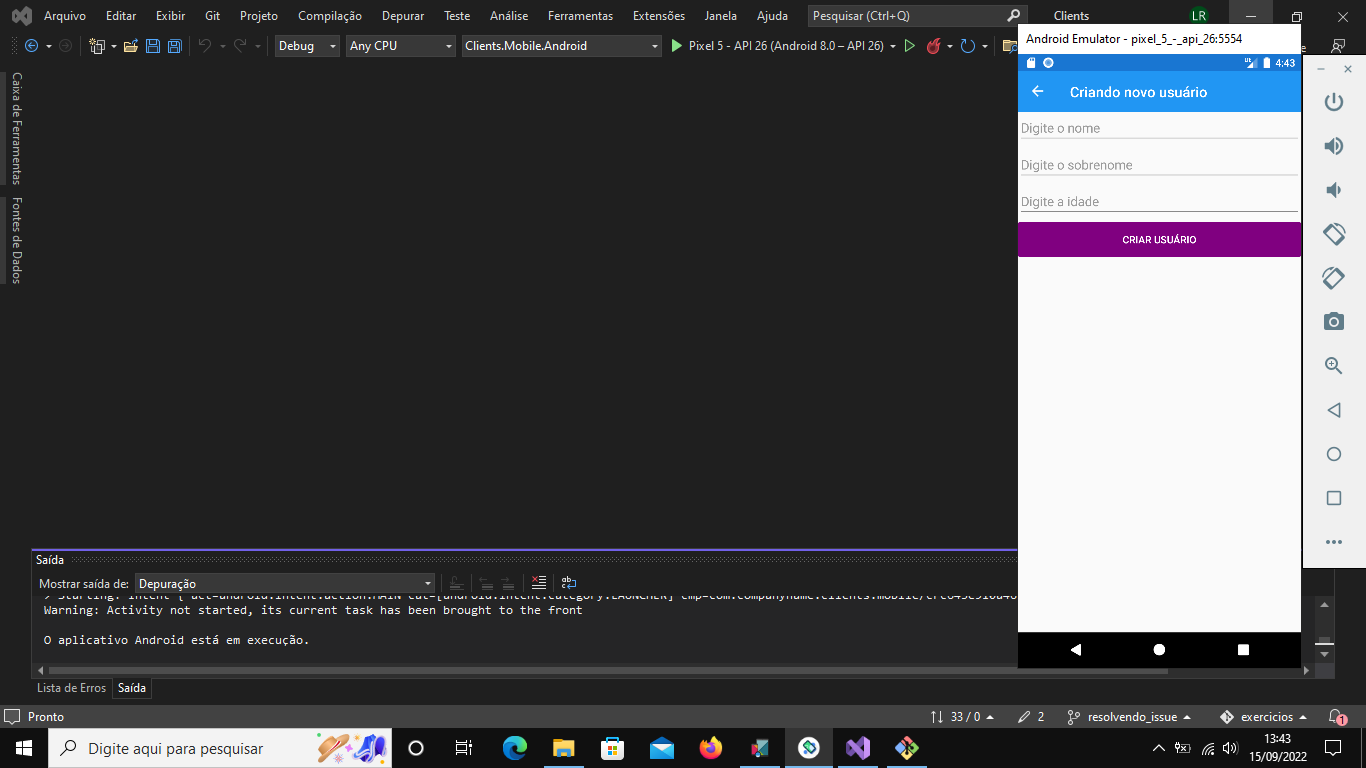Screen dimensions: 1366x768
Task: Power off the Android emulator
Action: 1333,101
